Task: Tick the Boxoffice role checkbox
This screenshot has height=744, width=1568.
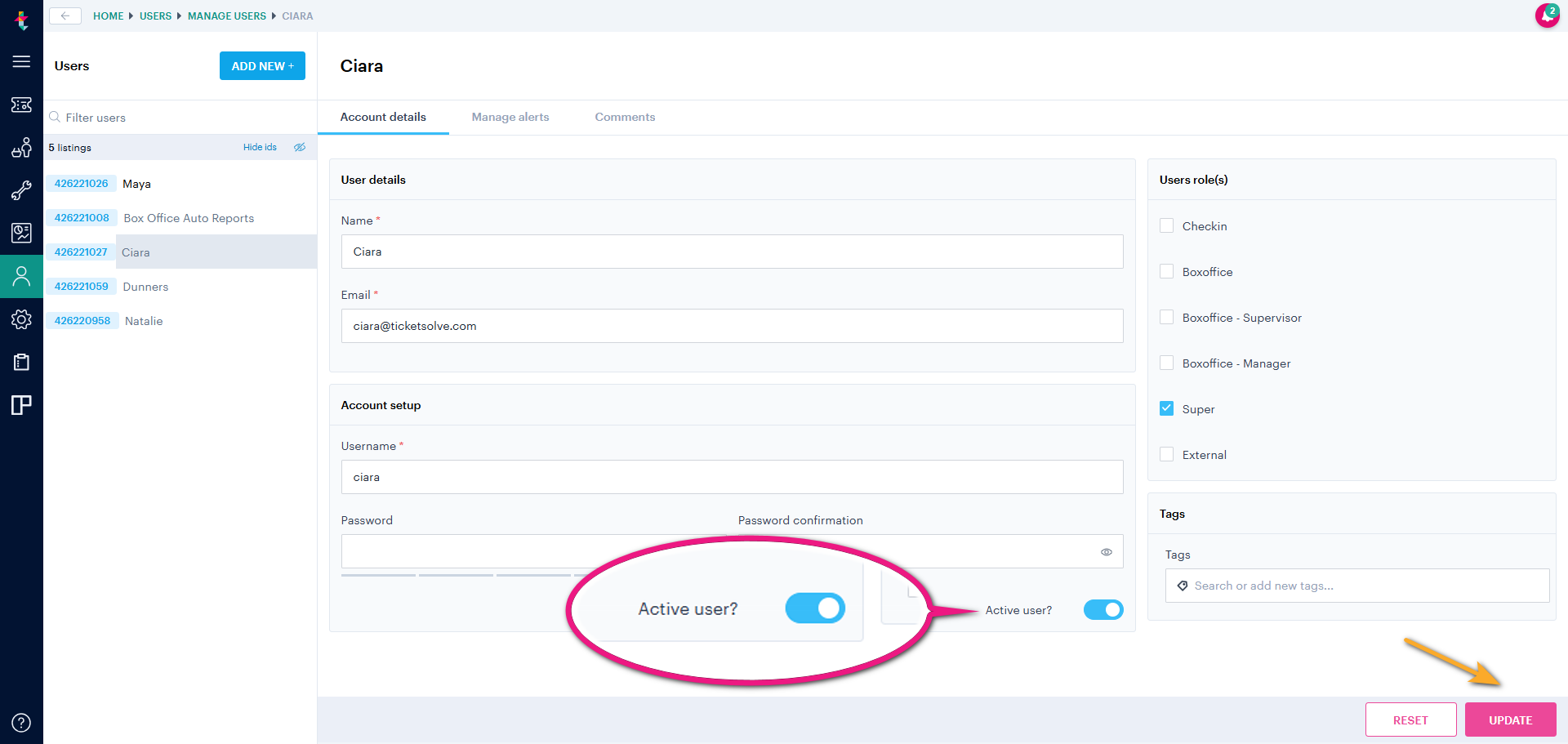Action: coord(1166,271)
